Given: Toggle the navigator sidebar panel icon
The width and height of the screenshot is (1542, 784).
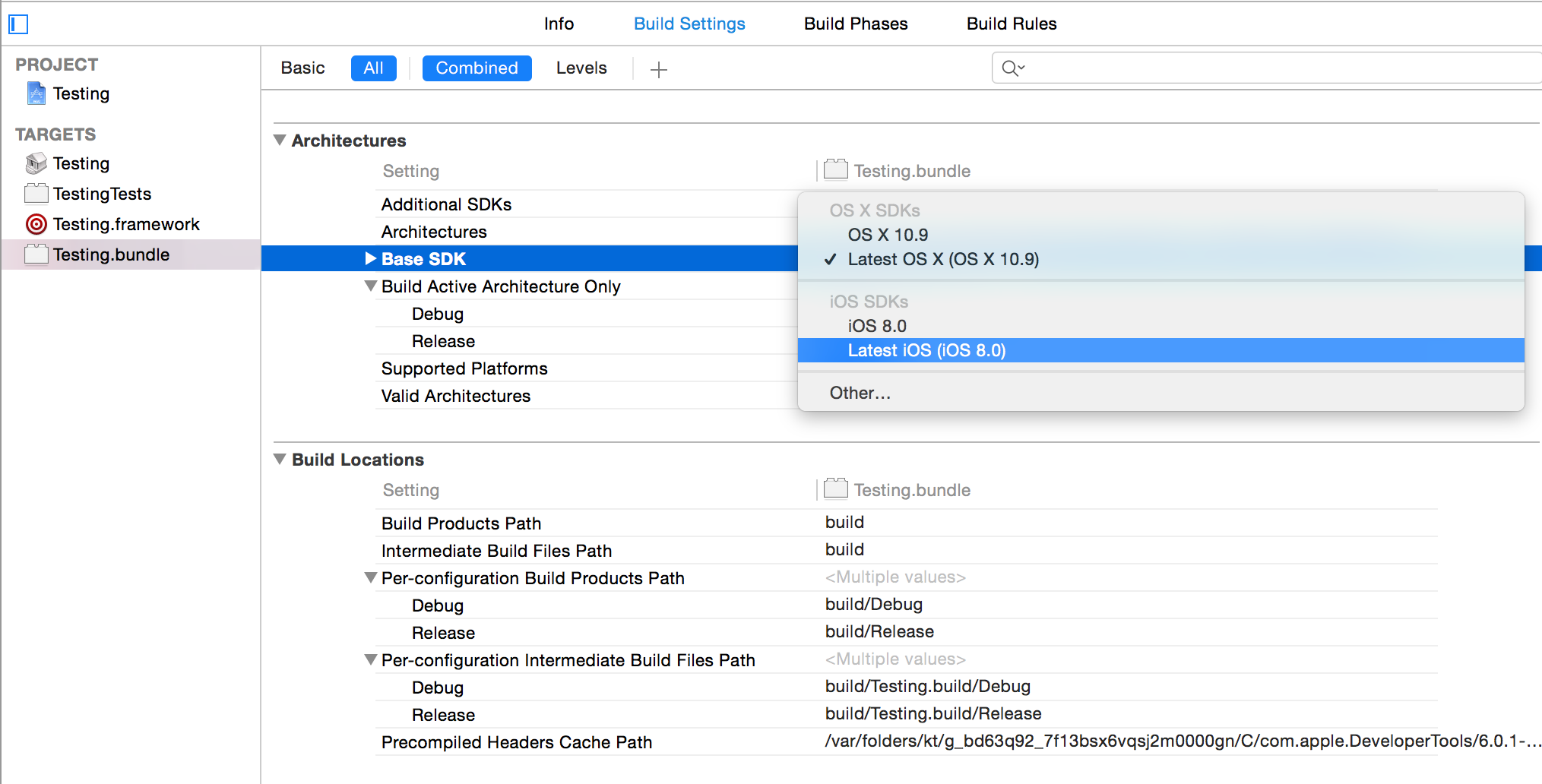Looking at the screenshot, I should click(x=18, y=24).
